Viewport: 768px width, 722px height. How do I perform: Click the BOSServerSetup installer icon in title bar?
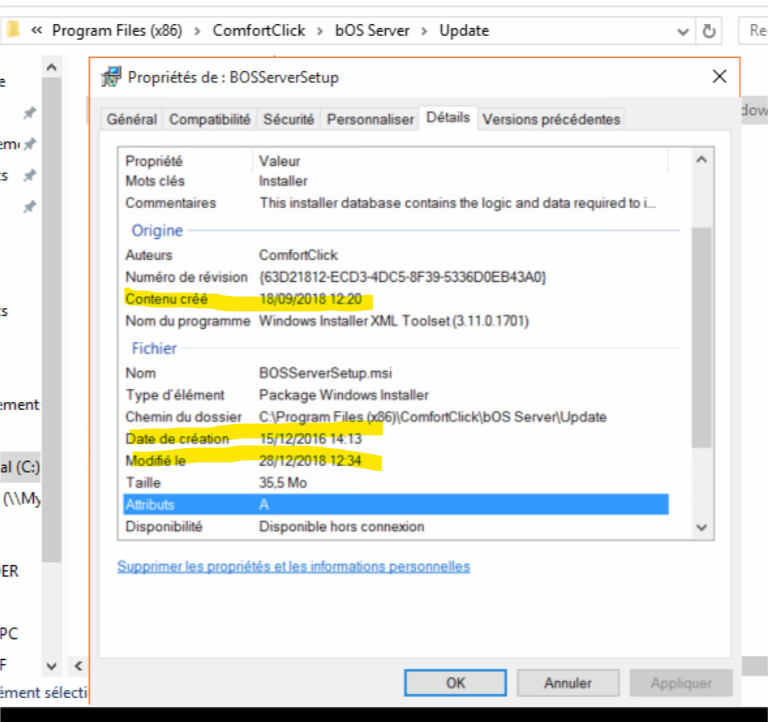coord(111,77)
